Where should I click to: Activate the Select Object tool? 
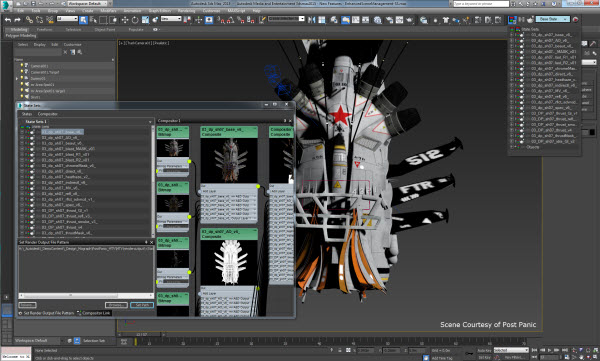[83, 20]
